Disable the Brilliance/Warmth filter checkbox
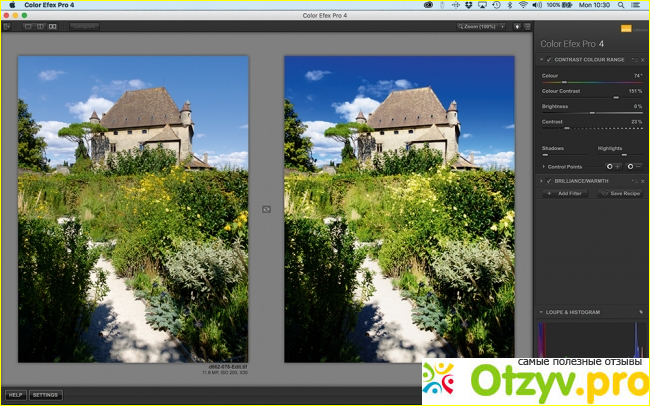This screenshot has height=406, width=650. pos(549,180)
